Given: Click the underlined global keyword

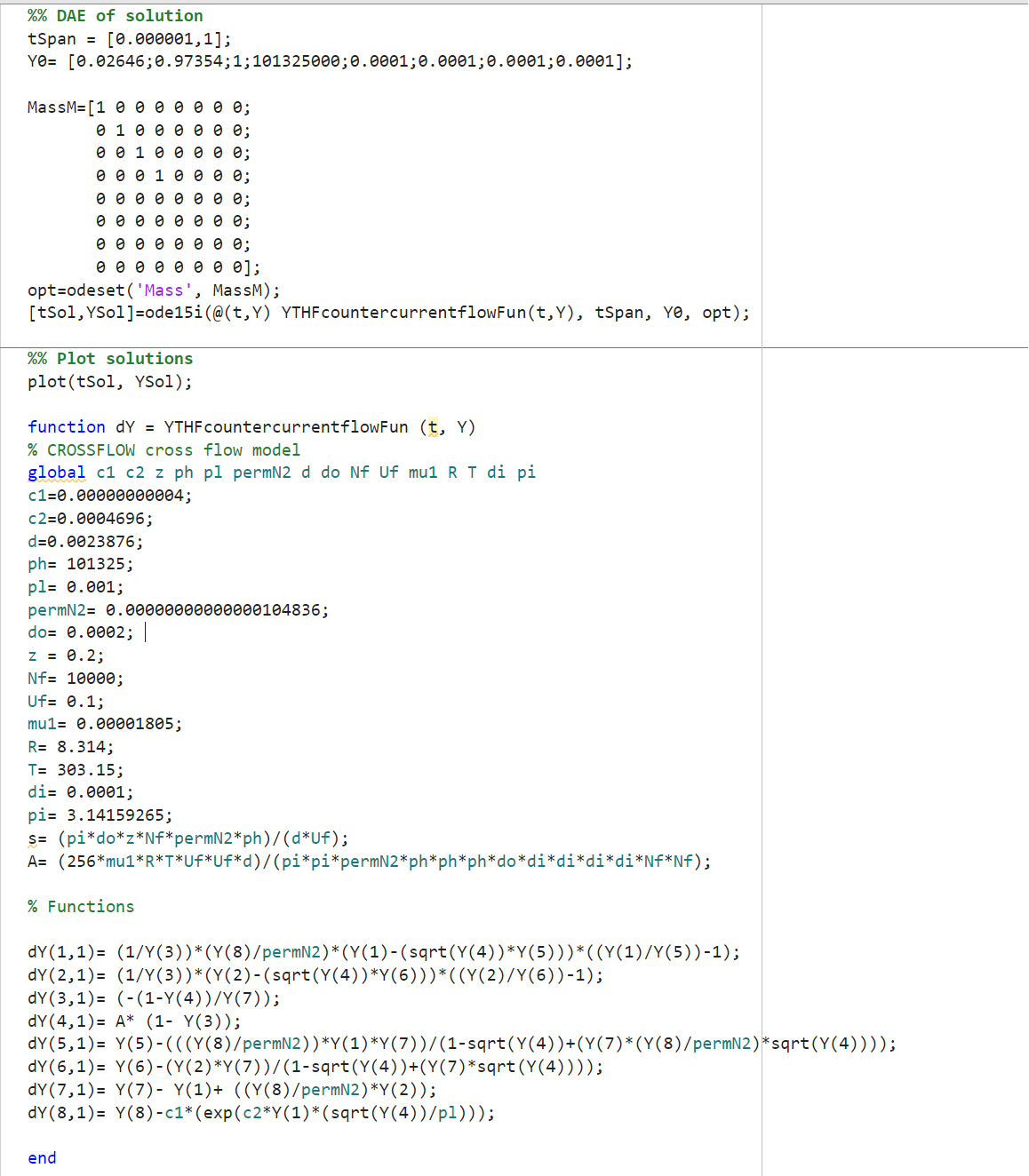Looking at the screenshot, I should pos(56,472).
